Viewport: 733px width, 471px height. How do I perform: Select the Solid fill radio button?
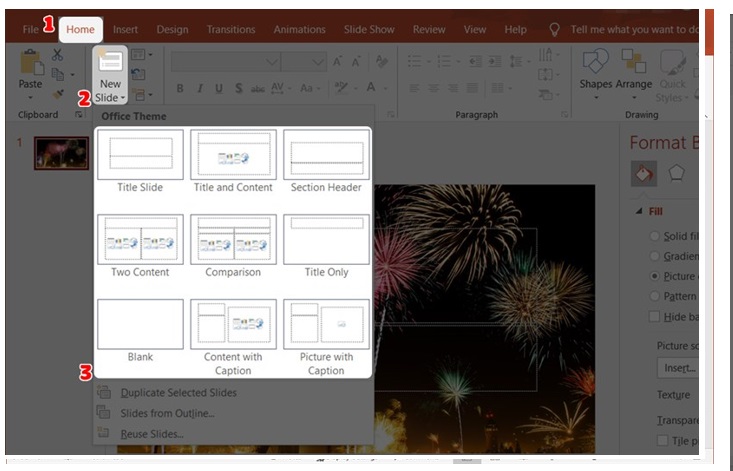pyautogui.click(x=655, y=235)
